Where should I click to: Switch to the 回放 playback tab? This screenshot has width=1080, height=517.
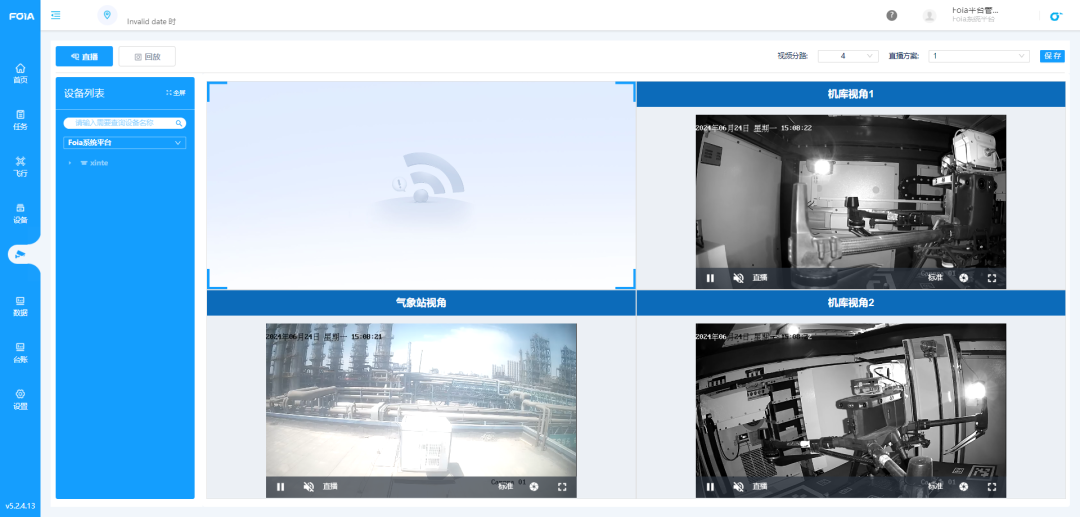pyautogui.click(x=147, y=57)
